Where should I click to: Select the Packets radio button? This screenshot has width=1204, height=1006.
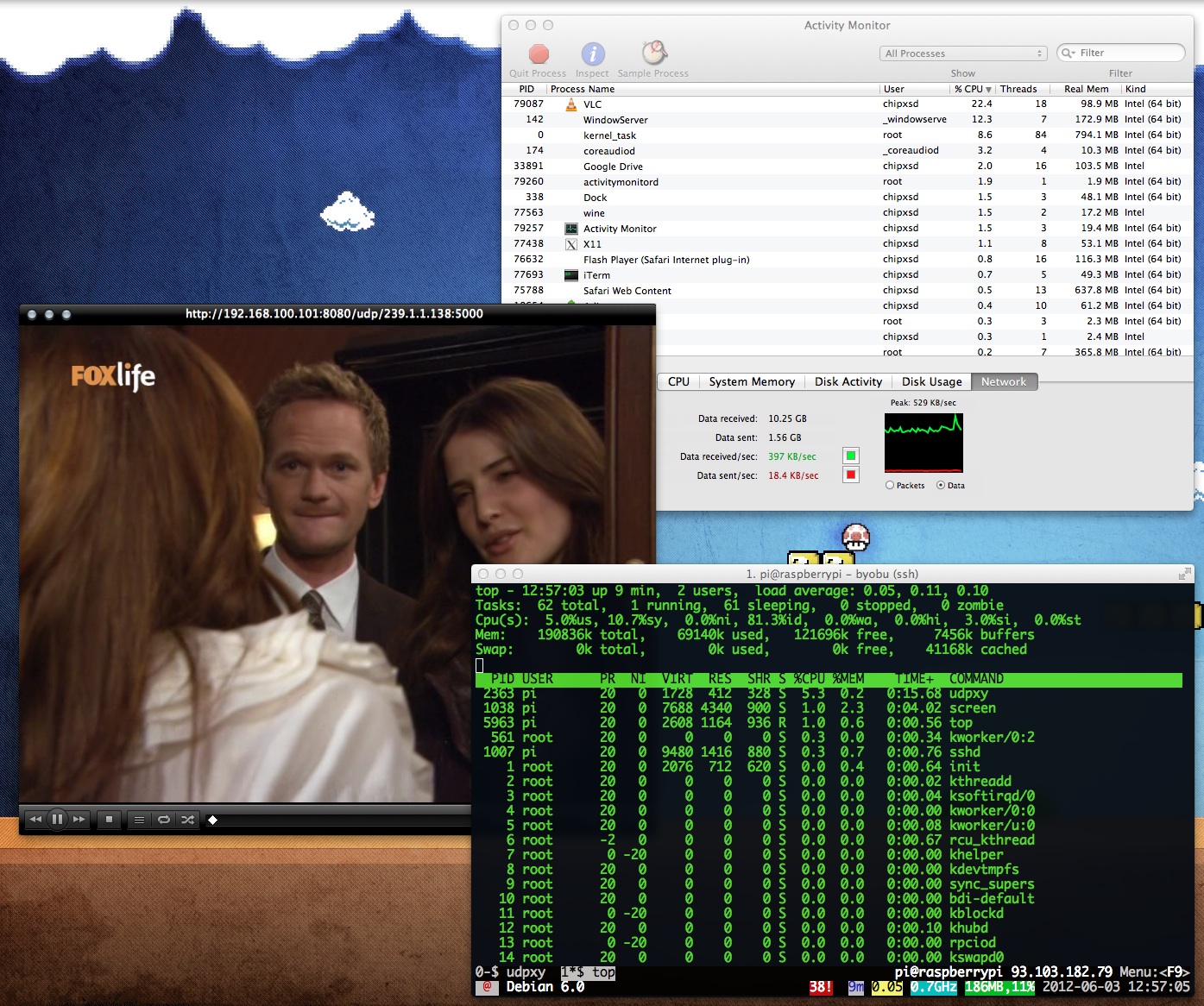pos(889,485)
